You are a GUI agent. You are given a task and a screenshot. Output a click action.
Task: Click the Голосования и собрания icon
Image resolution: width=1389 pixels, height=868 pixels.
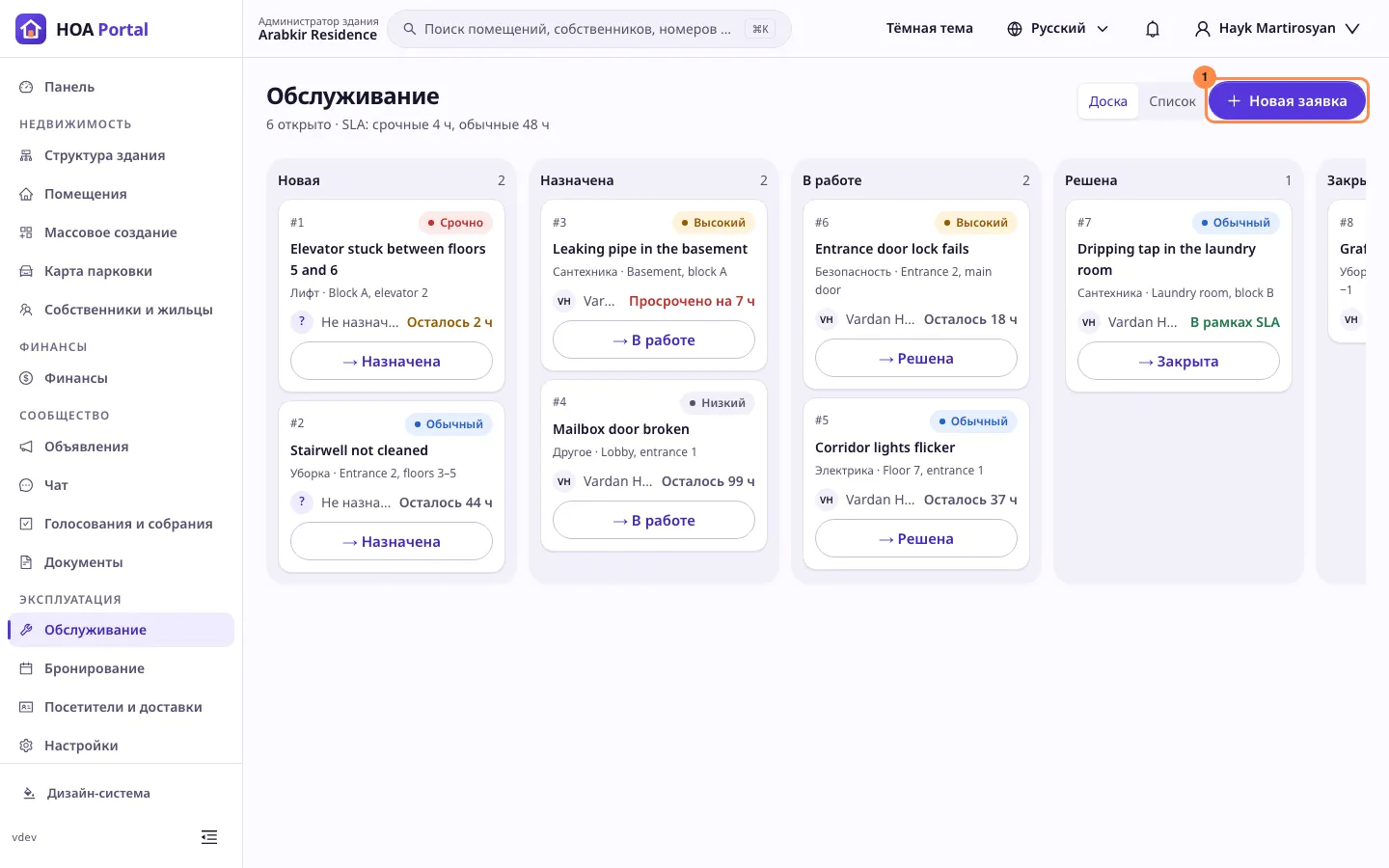pos(26,524)
